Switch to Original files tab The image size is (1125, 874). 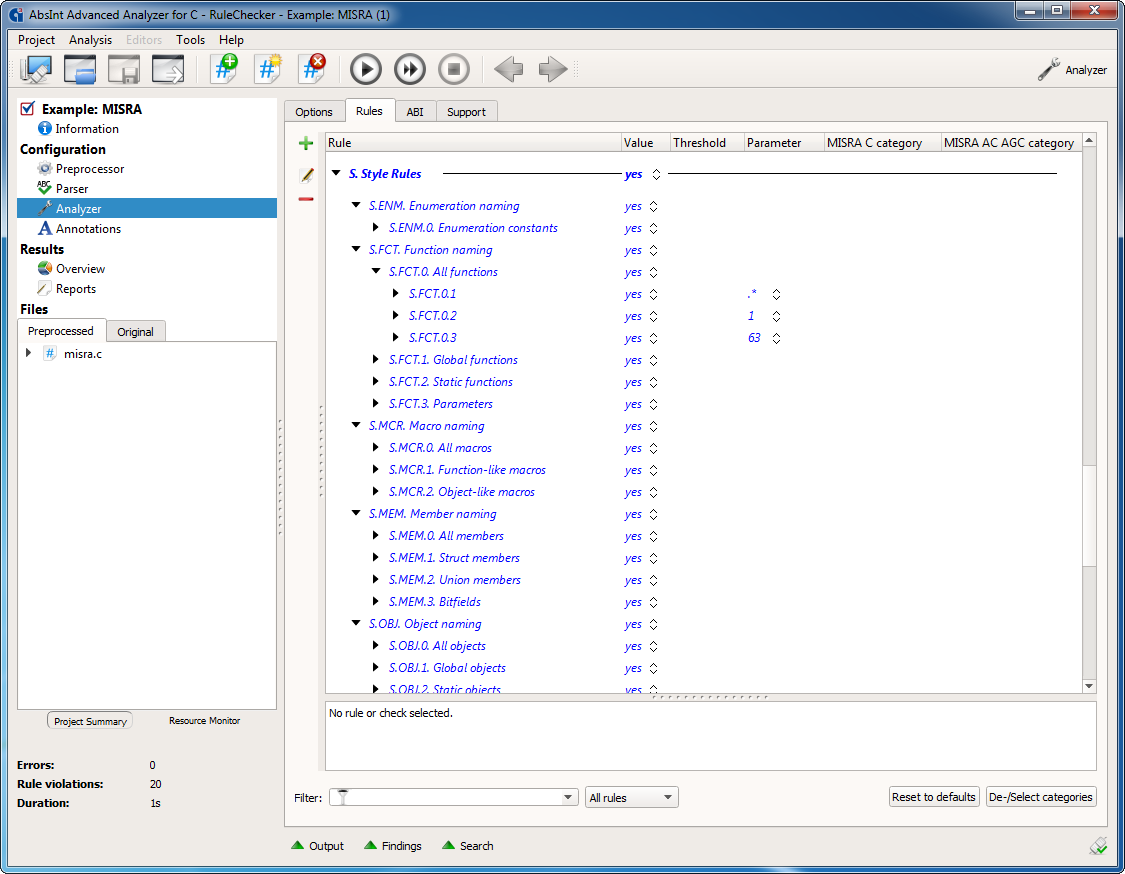[x=136, y=332]
